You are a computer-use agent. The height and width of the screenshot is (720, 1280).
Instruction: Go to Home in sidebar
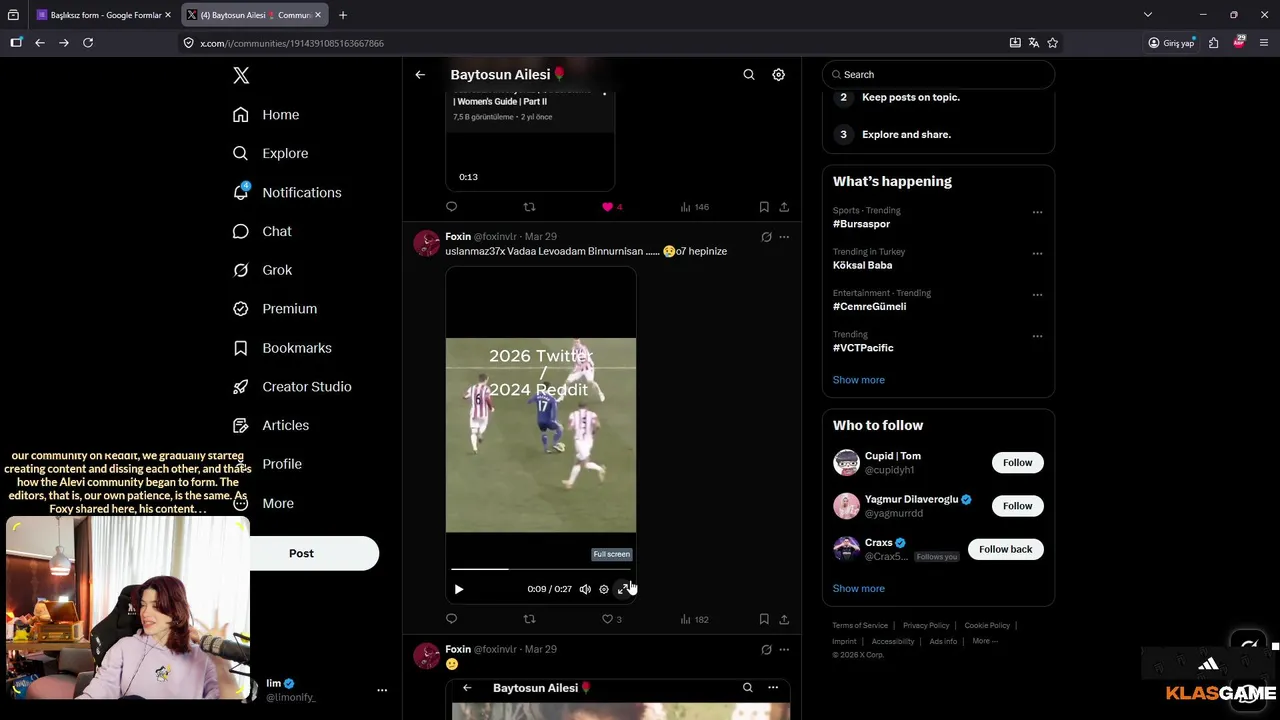266,115
